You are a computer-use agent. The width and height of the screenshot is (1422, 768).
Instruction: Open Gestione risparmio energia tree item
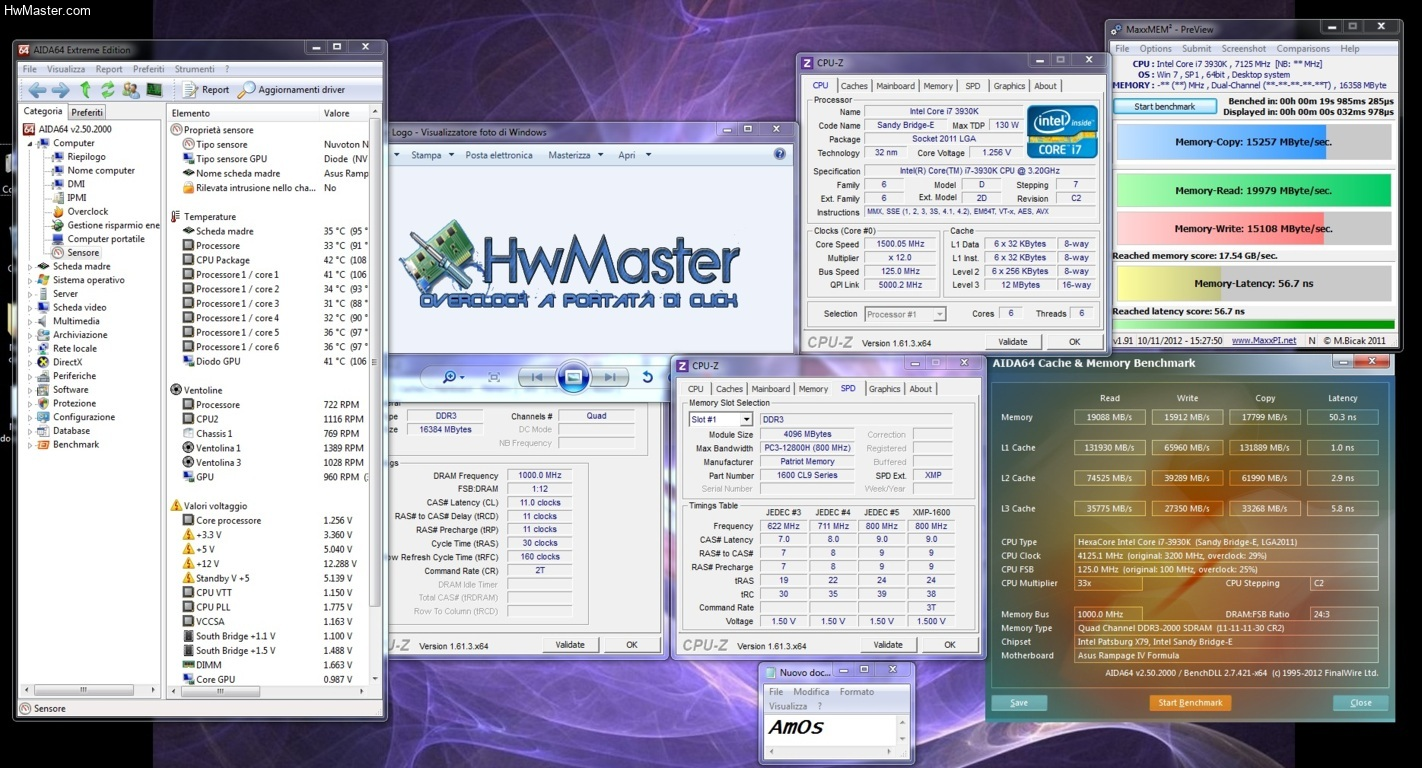click(x=106, y=226)
